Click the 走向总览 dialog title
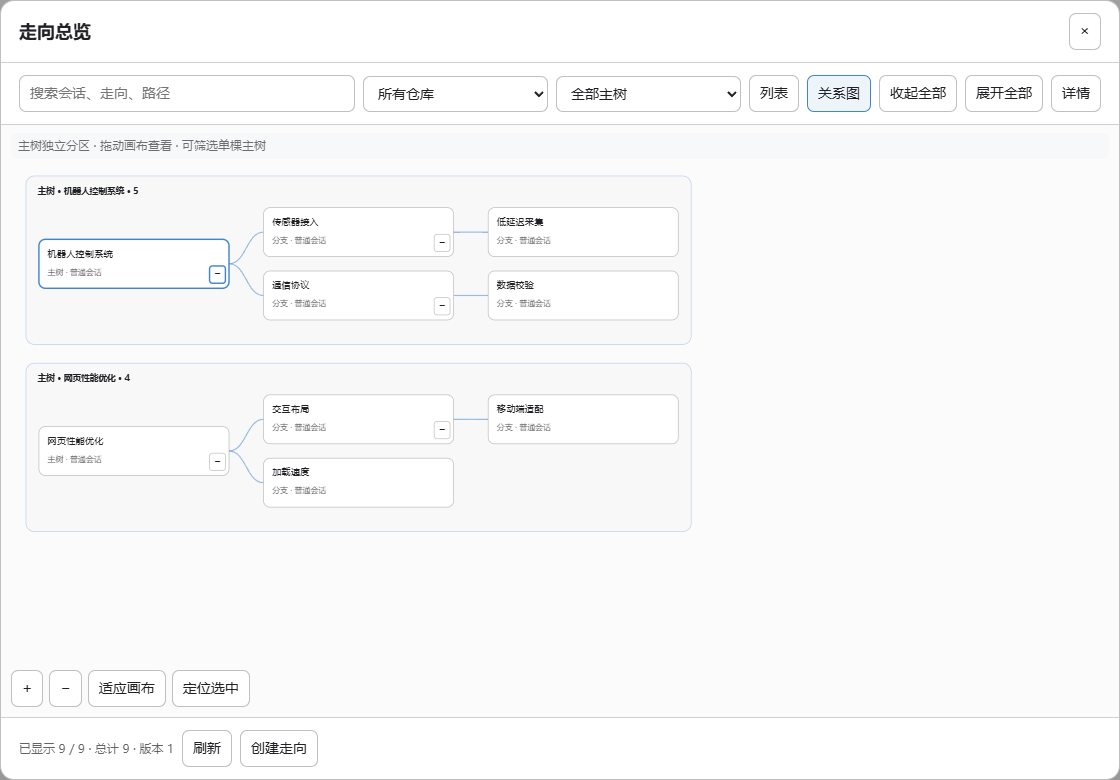Screen dimensions: 1120x780 coord(55,31)
